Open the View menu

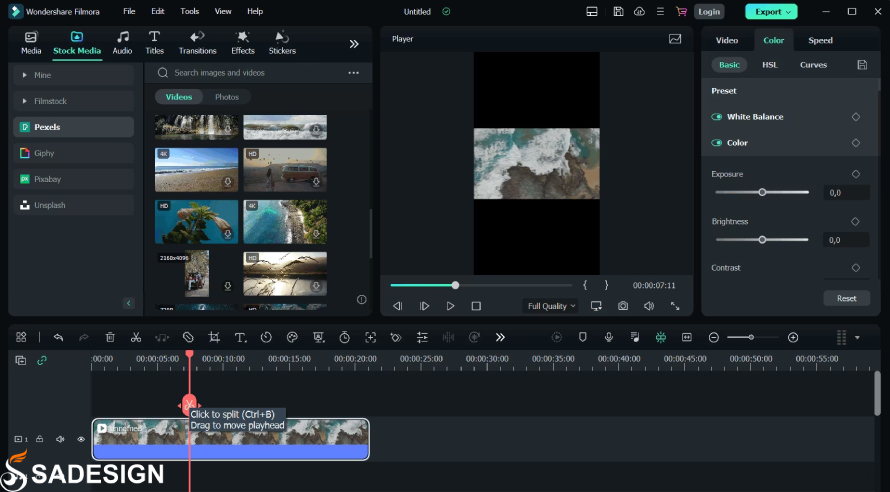223,11
